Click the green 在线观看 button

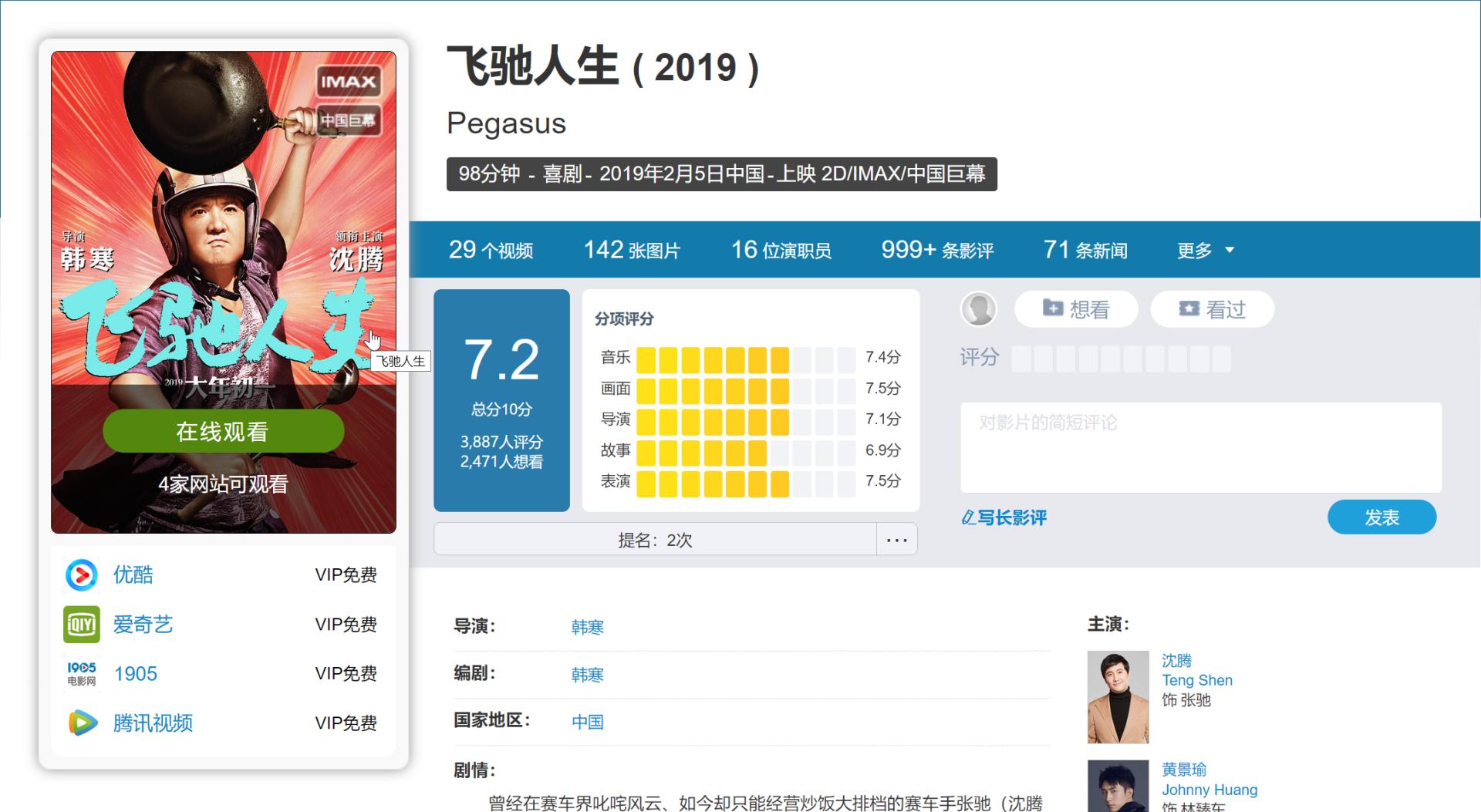point(223,431)
